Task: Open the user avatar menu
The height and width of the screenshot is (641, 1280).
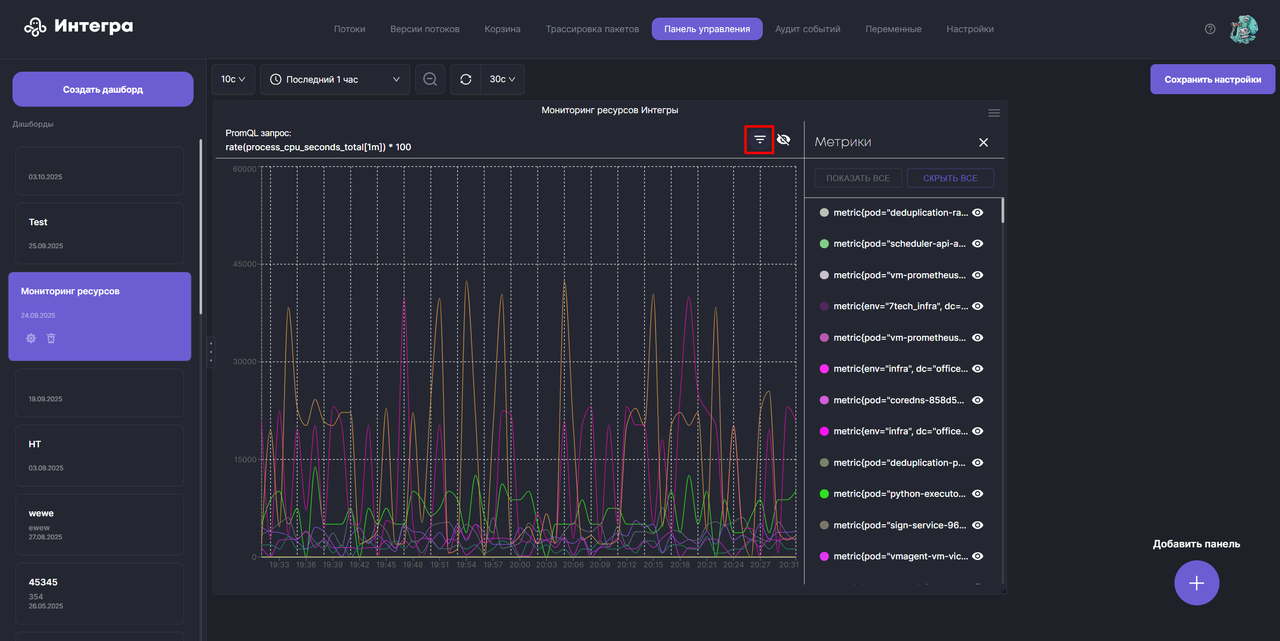Action: 1243,29
